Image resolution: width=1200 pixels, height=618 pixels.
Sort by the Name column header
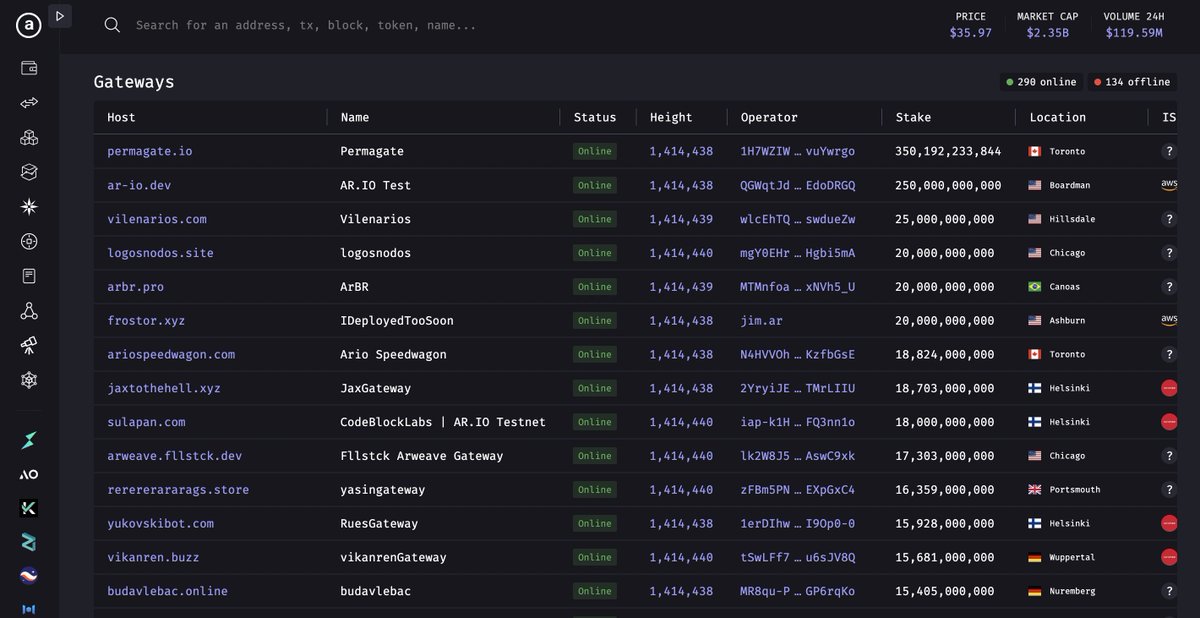355,117
